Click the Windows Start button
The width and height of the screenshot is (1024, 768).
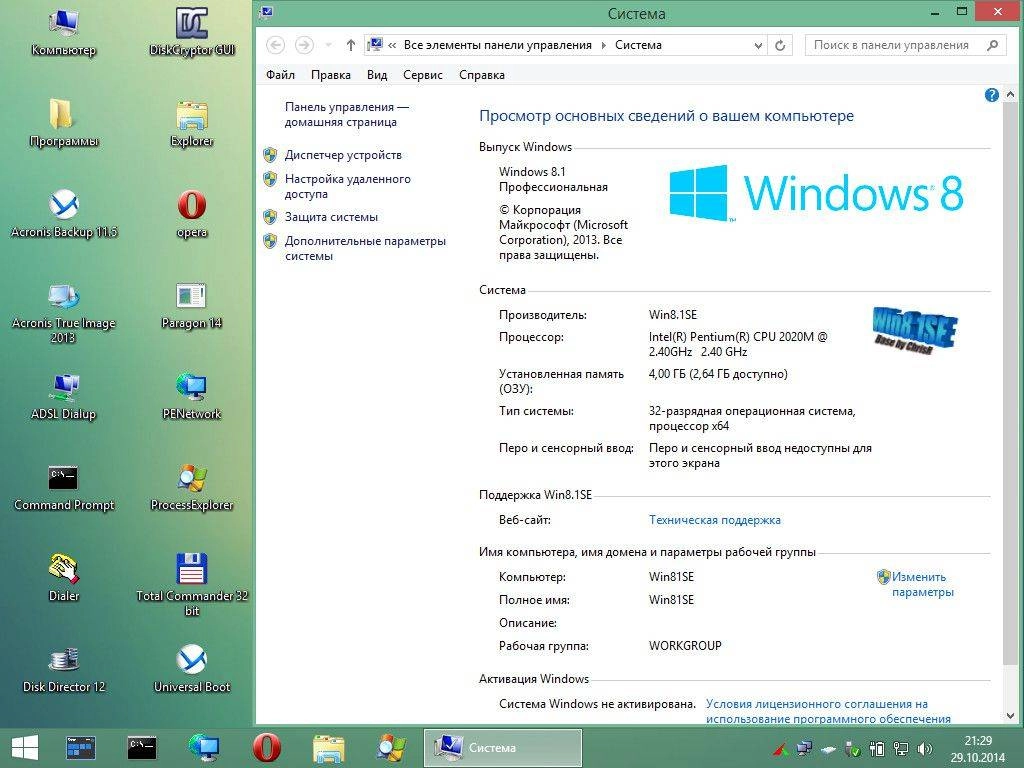(25, 748)
